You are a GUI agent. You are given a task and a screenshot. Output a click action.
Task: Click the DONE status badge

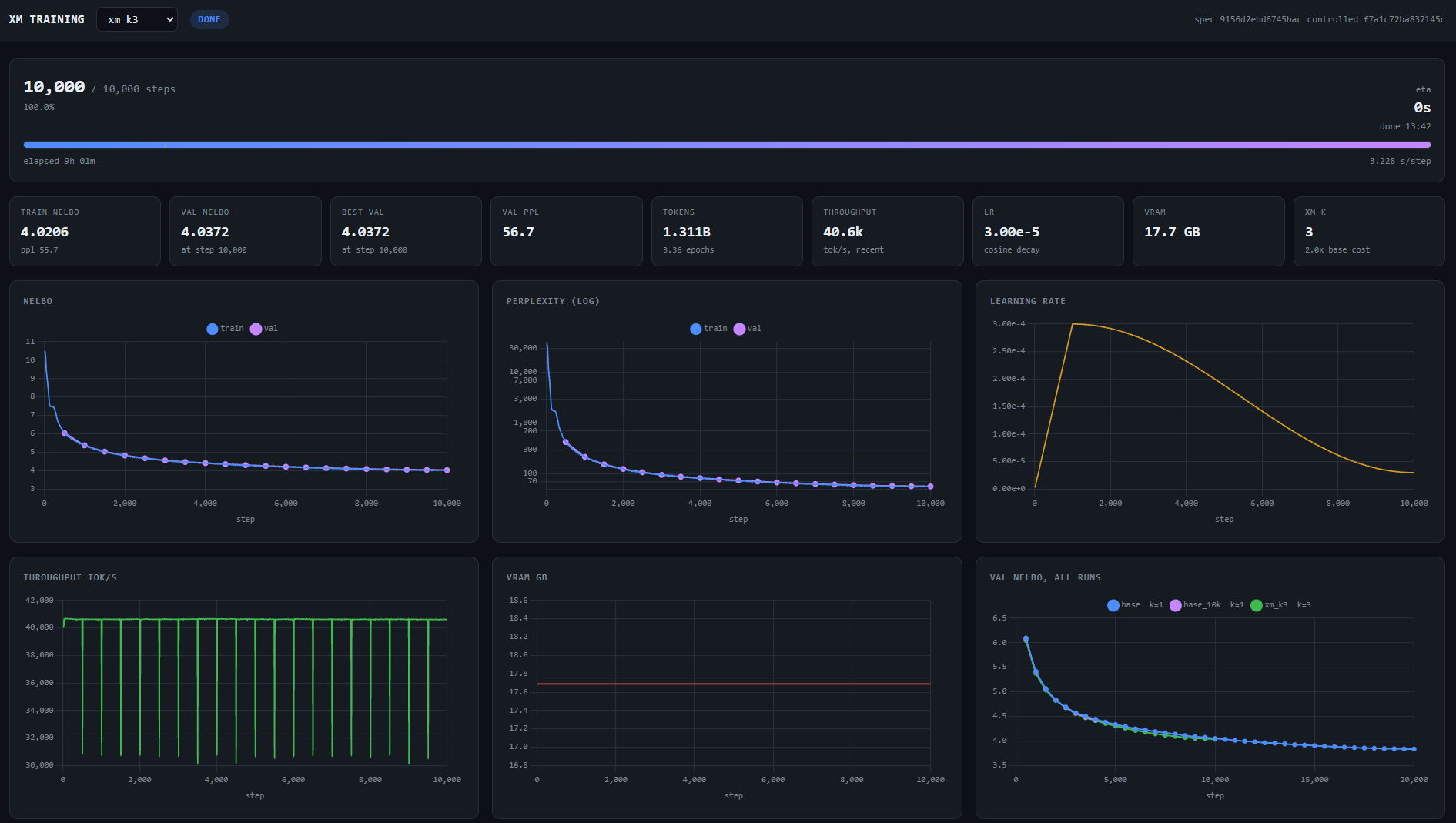209,19
